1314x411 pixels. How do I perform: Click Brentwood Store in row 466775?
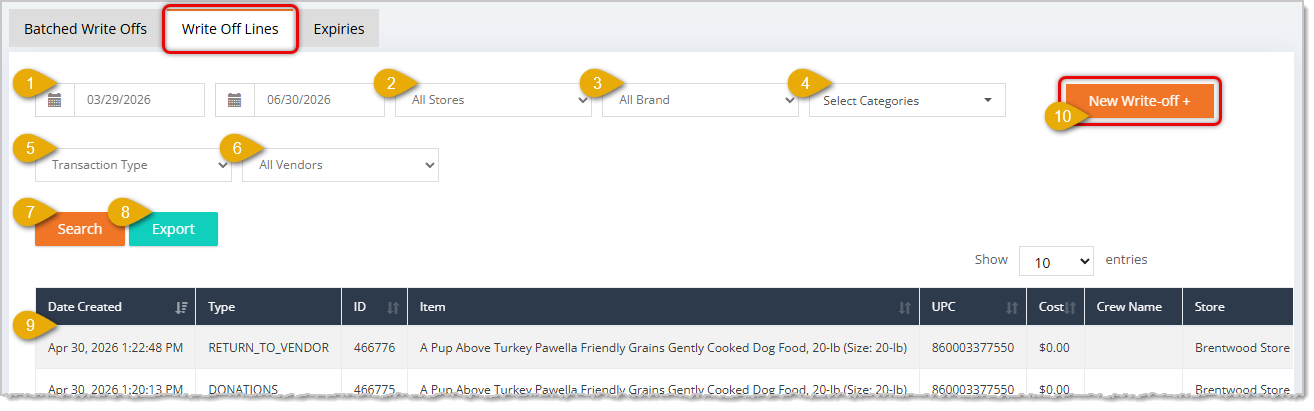click(x=1242, y=390)
